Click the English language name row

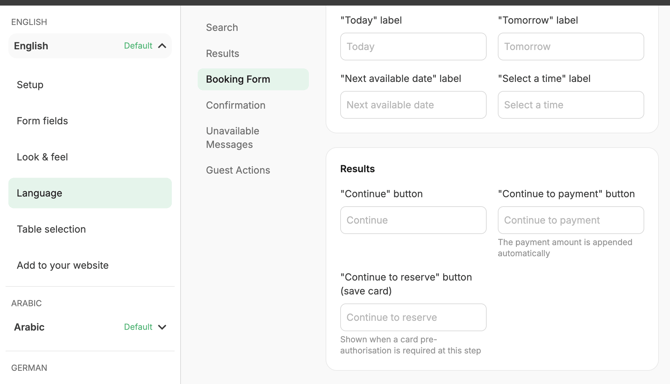click(90, 46)
